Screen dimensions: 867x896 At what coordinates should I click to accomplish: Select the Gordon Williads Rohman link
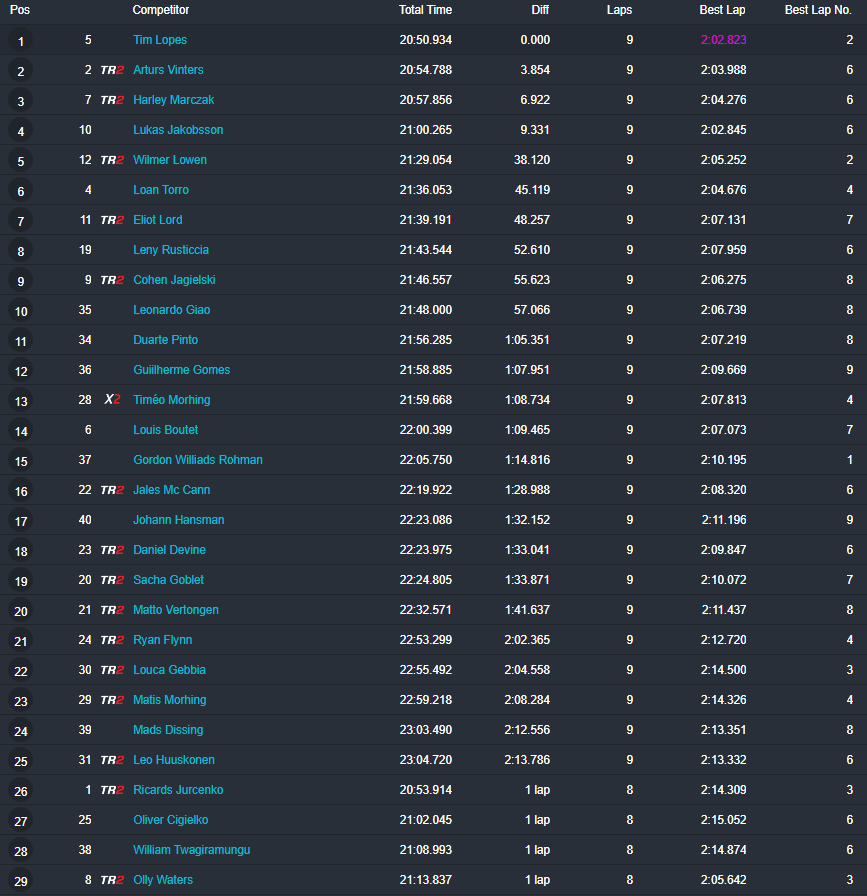click(x=198, y=460)
